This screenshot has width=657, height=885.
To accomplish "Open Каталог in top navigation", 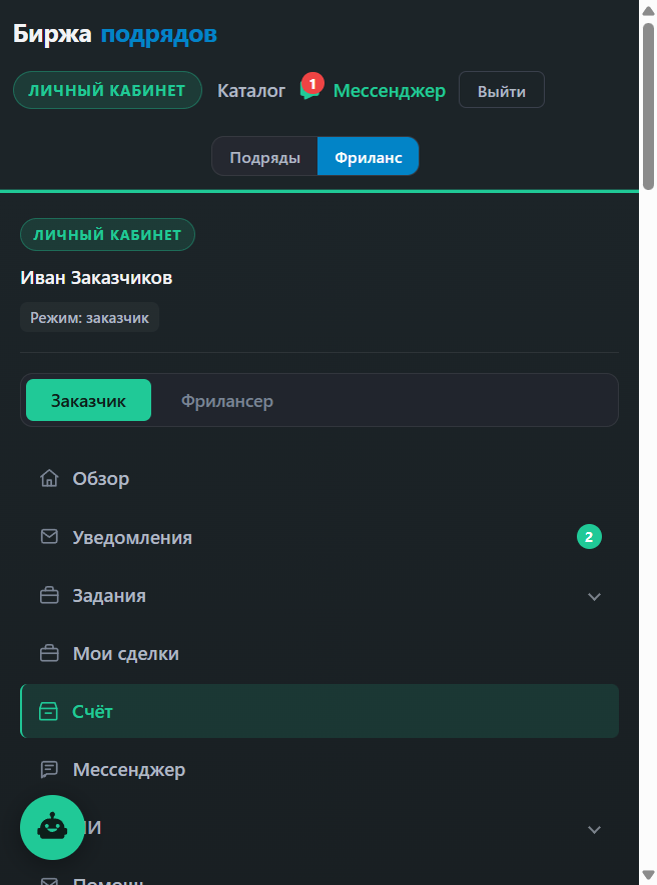I will tap(251, 90).
